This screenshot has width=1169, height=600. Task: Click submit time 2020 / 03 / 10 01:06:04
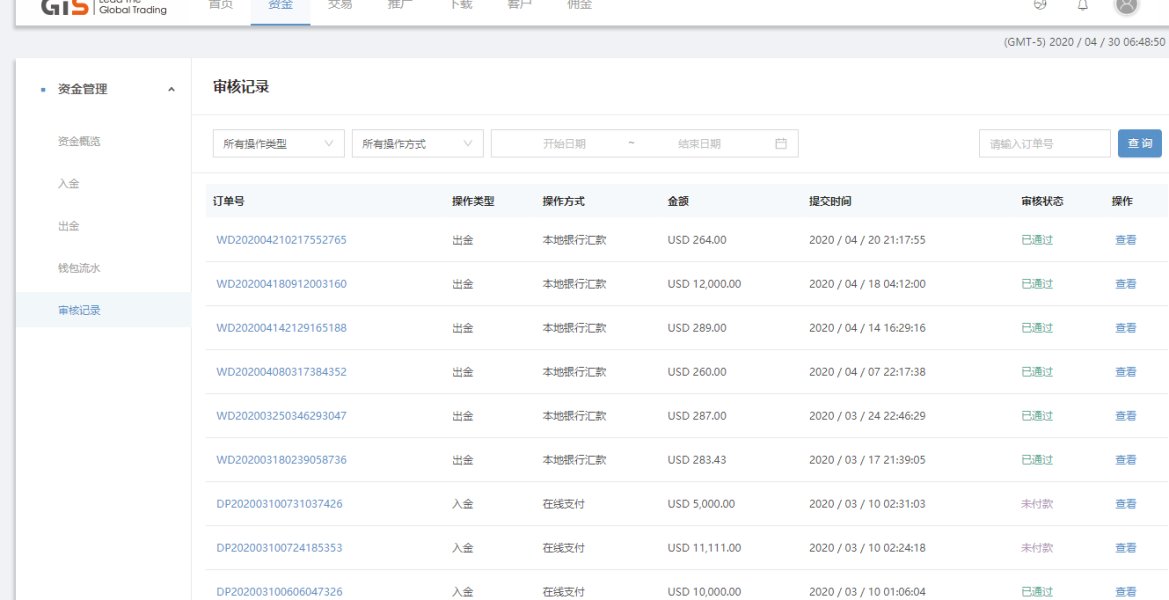[867, 592]
